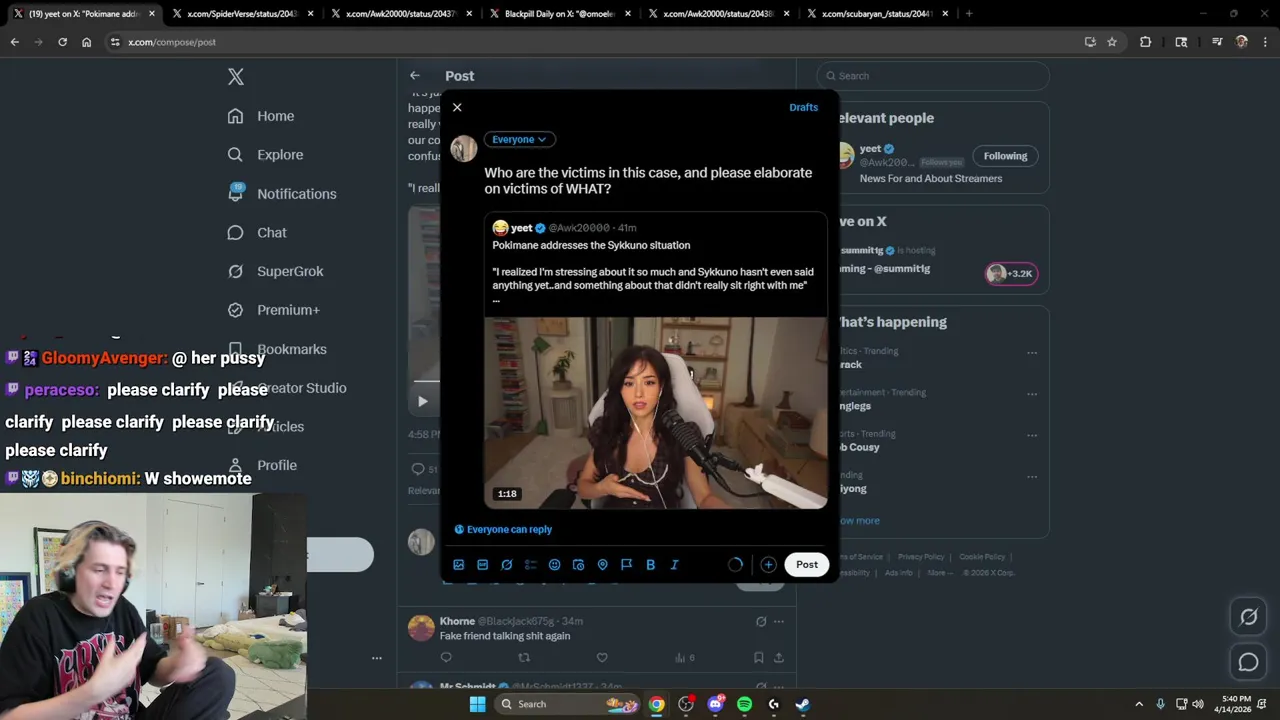Like Khorne's reply

[x=602, y=657]
